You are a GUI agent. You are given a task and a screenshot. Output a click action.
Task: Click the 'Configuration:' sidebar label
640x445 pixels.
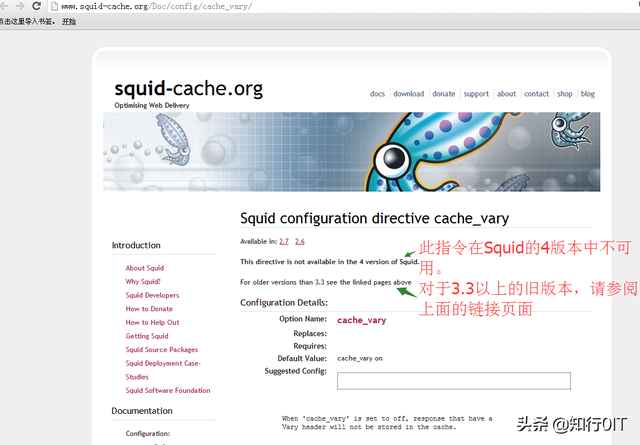pyautogui.click(x=148, y=434)
